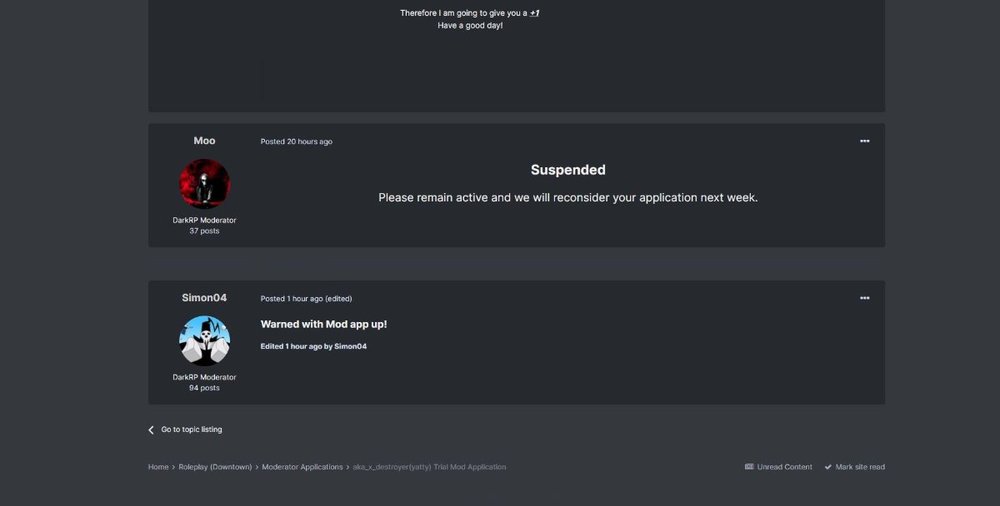Click DarkRP Moderator label under Moo
This screenshot has width=1000, height=506.
(x=204, y=220)
